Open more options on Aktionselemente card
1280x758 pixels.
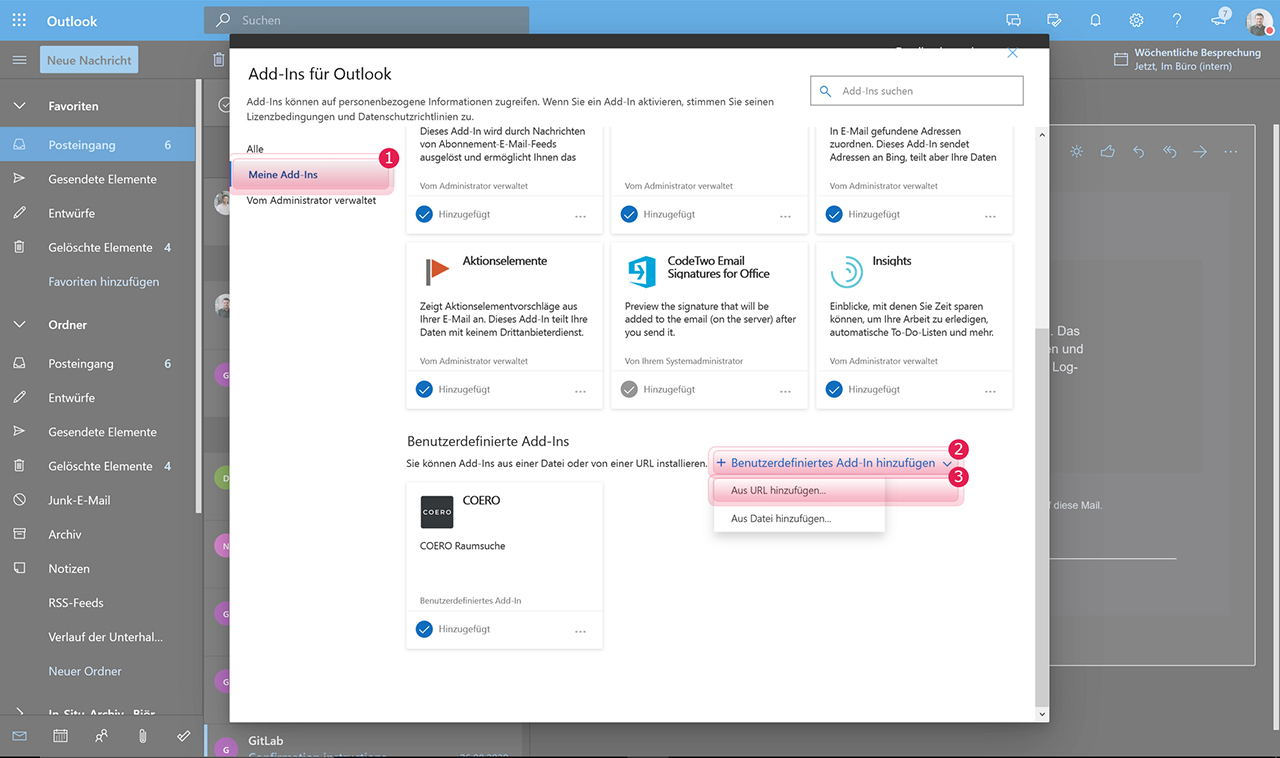coord(580,391)
